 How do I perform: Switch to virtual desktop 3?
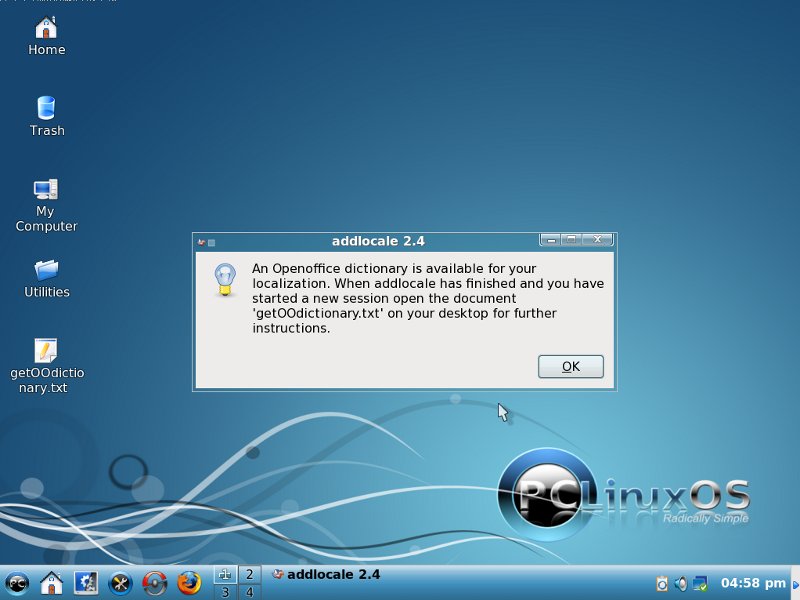(224, 592)
